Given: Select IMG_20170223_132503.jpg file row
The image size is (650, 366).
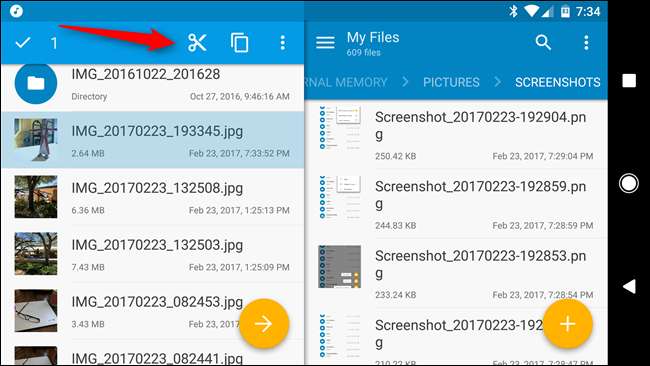Looking at the screenshot, I should point(152,254).
